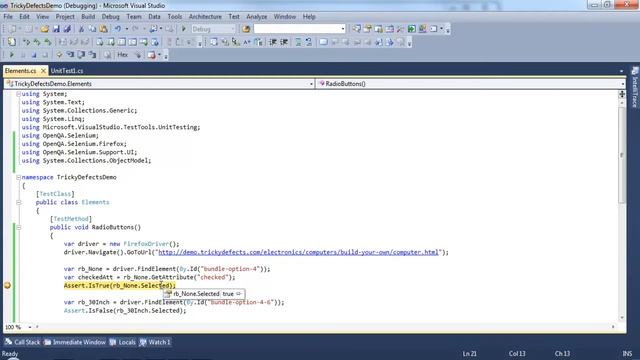Continue debugging with green arrow icon
640x360 pixels.
coord(11,55)
